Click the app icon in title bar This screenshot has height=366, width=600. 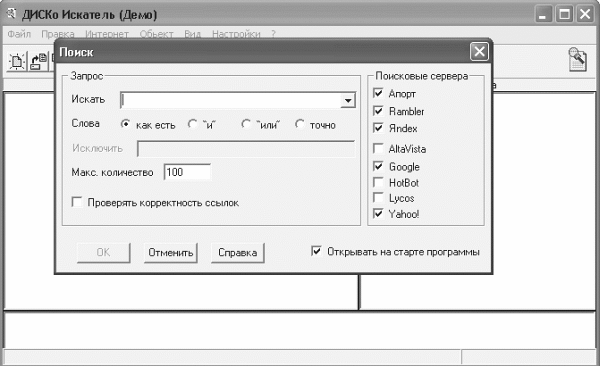coord(11,14)
